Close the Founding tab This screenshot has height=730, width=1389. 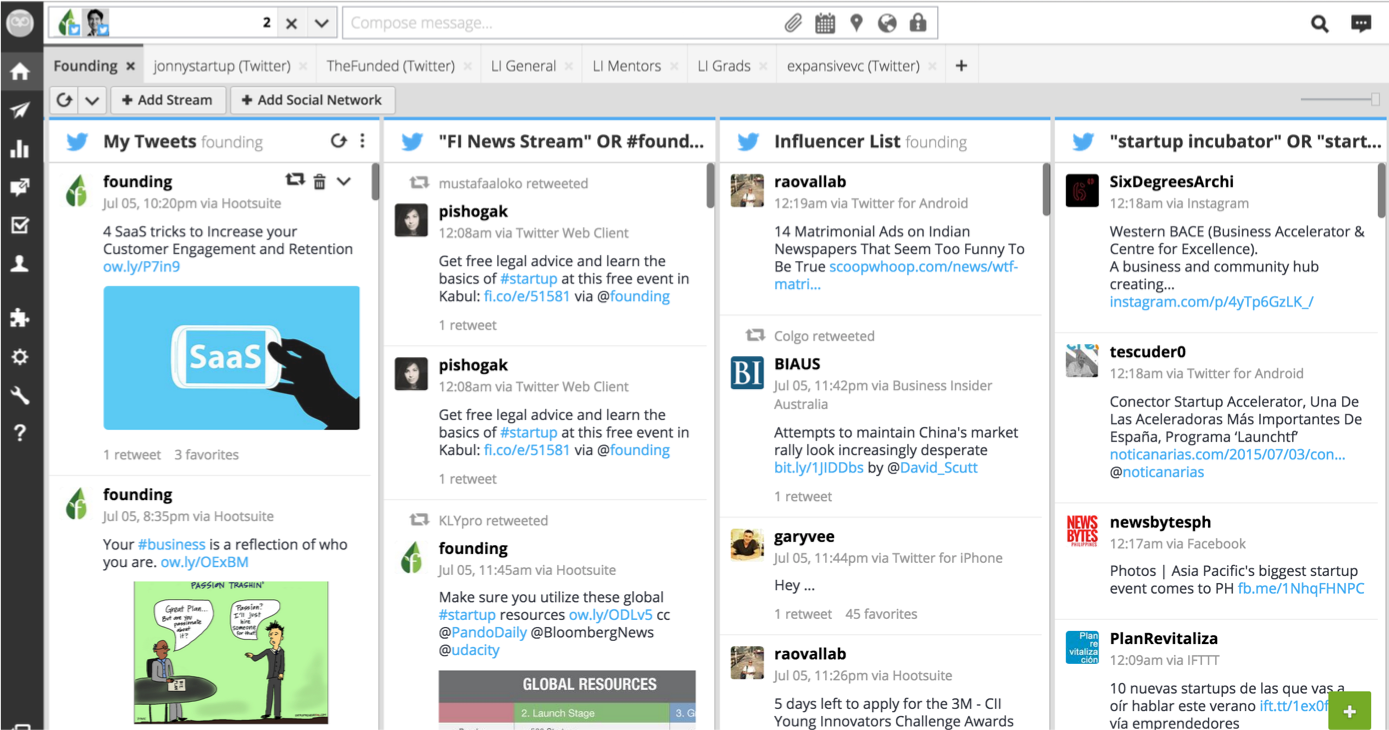click(131, 66)
